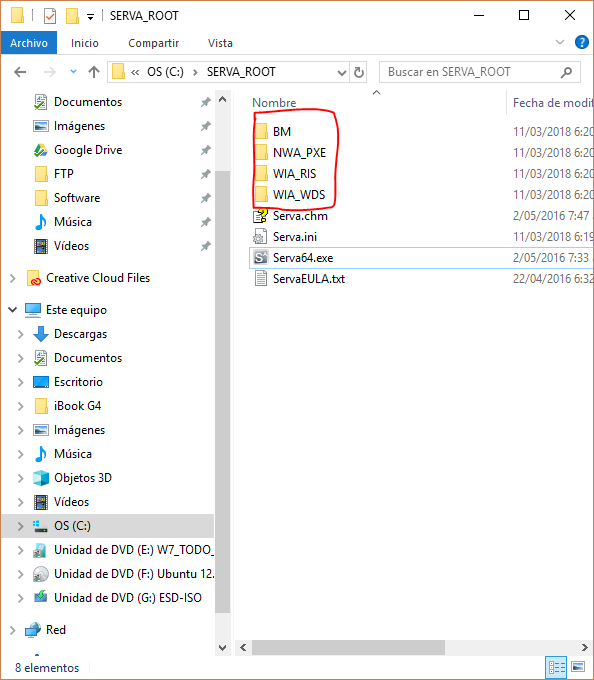Expand Creative Cloud Files node
Viewport: 594px width, 680px height.
(13, 278)
